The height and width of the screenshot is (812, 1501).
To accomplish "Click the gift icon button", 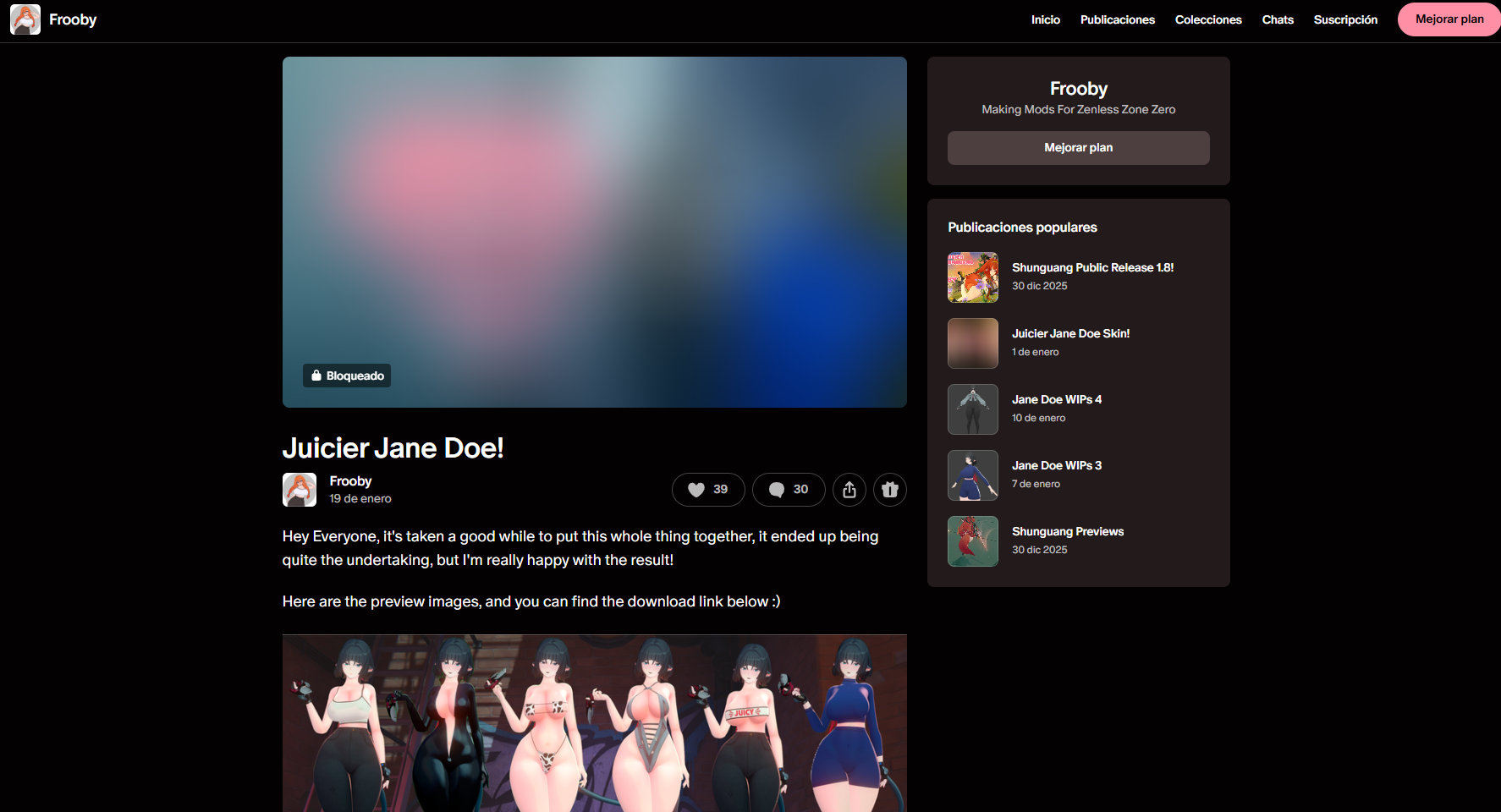I will click(890, 490).
